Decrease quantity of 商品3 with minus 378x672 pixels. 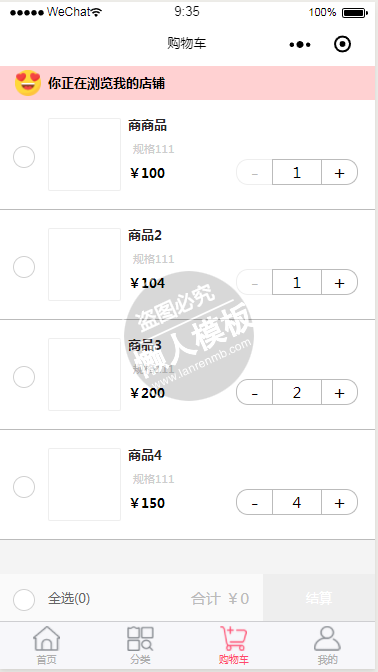point(255,392)
